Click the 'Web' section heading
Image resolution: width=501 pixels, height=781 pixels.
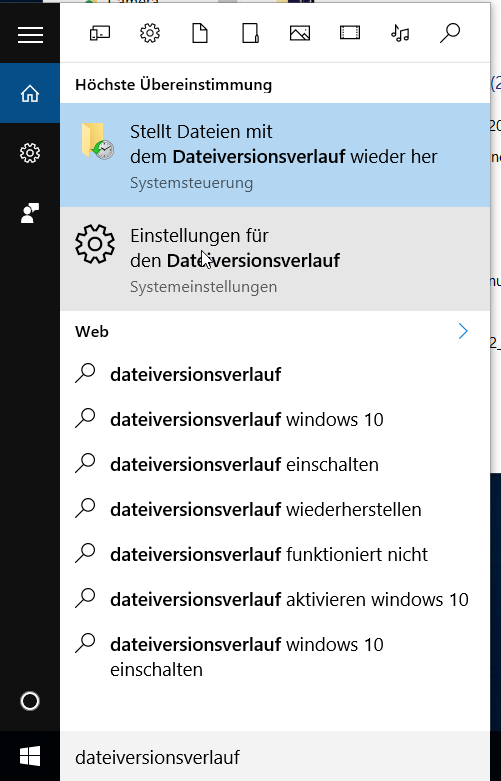tap(92, 331)
